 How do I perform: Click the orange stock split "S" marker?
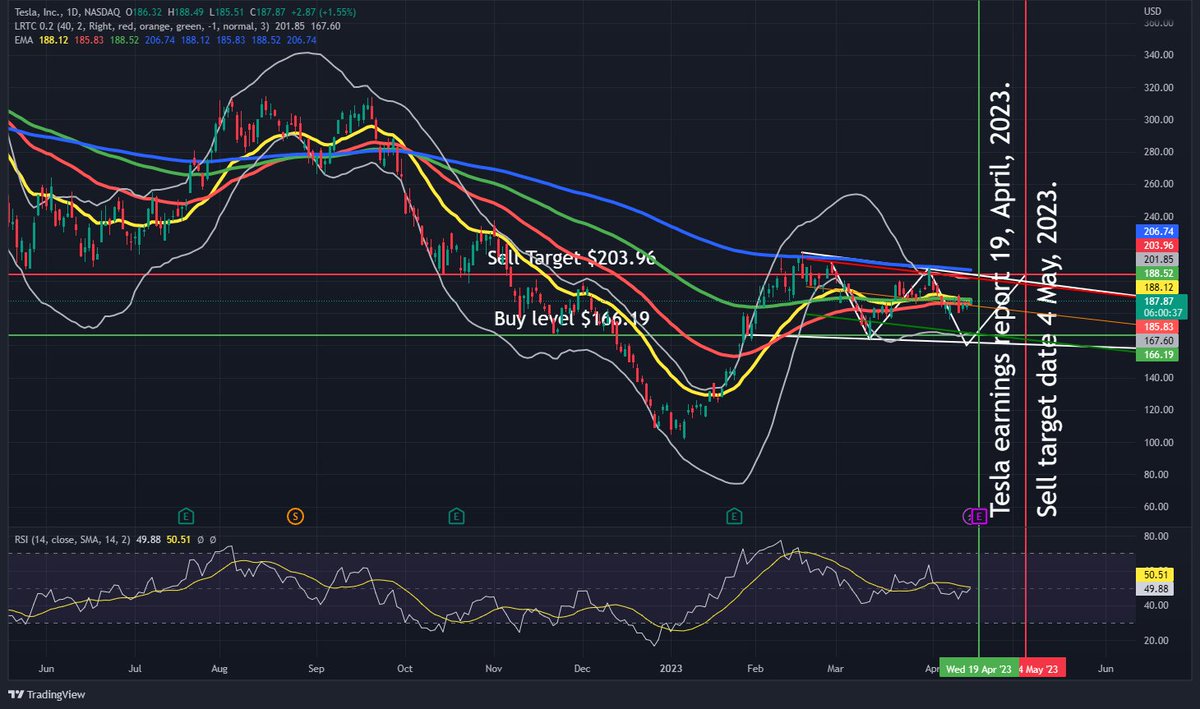(295, 516)
